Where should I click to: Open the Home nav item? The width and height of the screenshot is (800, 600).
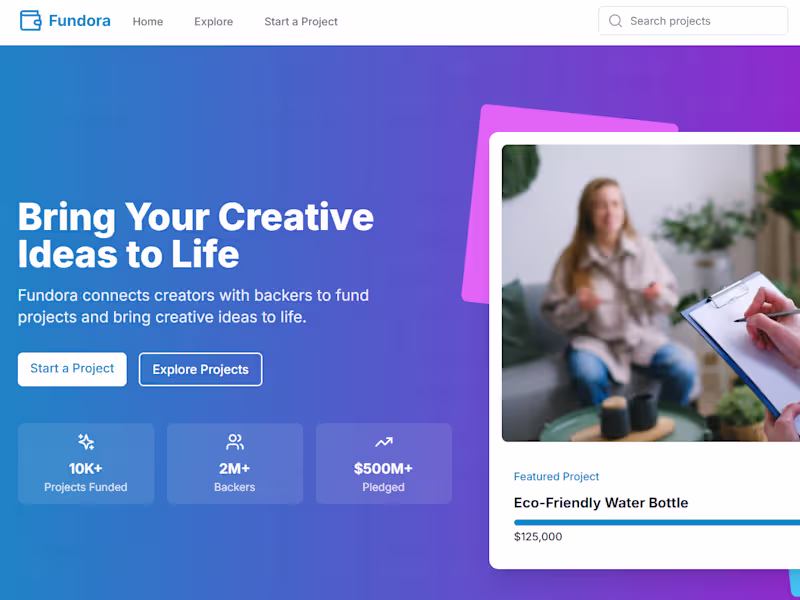(x=148, y=21)
